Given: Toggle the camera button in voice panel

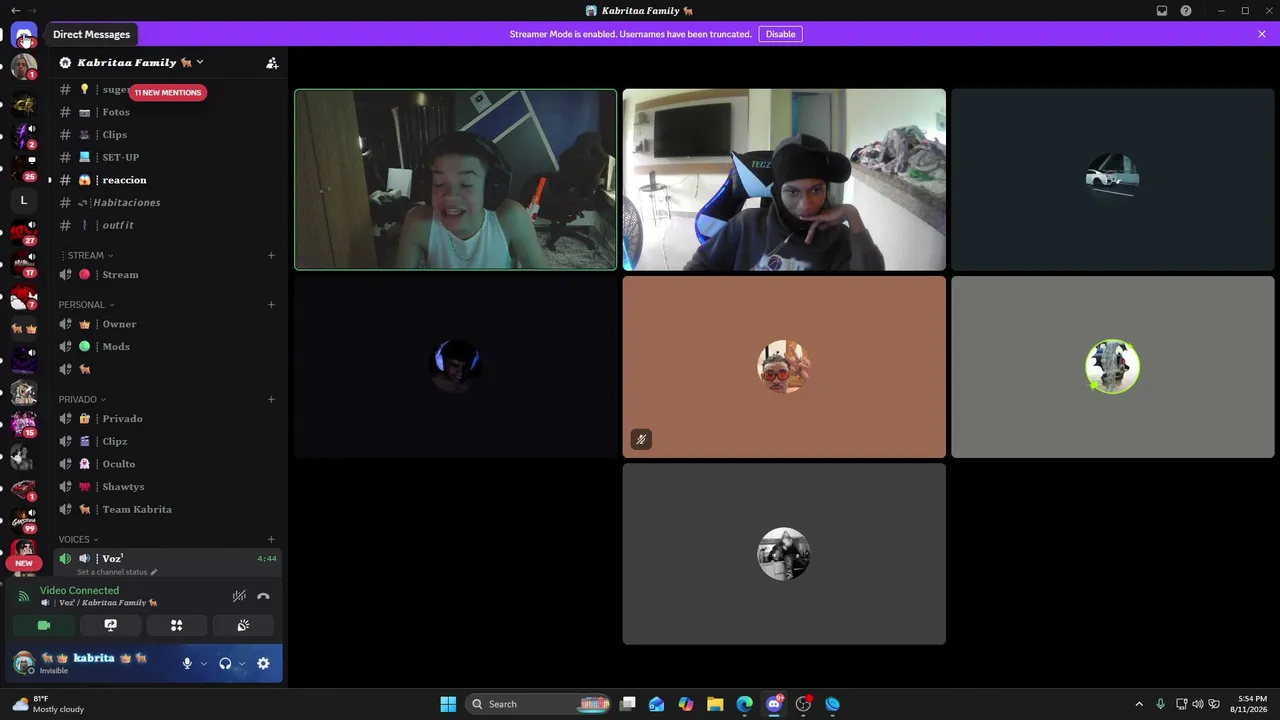Looking at the screenshot, I should (44, 625).
